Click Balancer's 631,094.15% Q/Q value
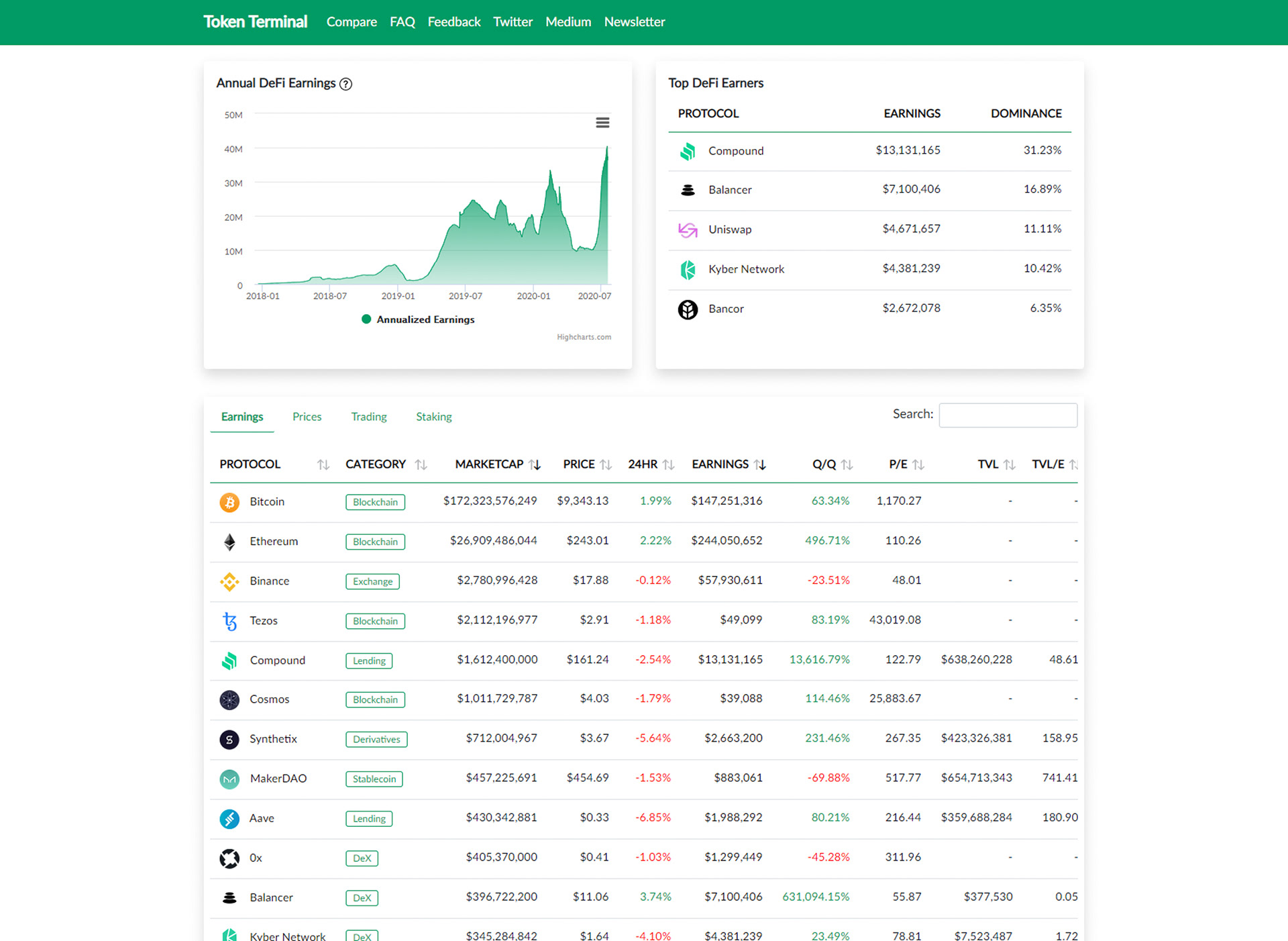 (x=816, y=897)
